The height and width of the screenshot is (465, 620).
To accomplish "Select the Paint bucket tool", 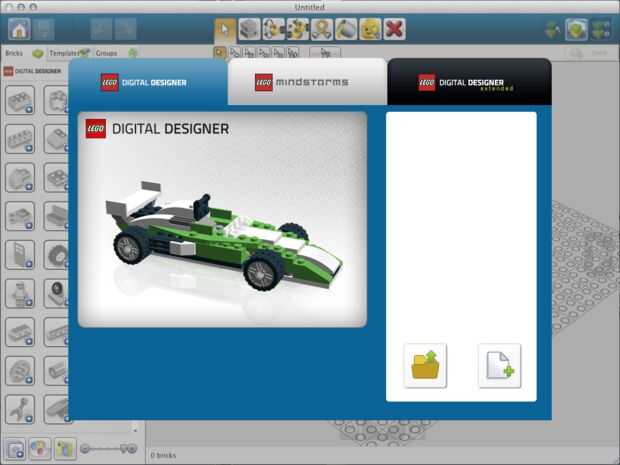I will [x=346, y=29].
